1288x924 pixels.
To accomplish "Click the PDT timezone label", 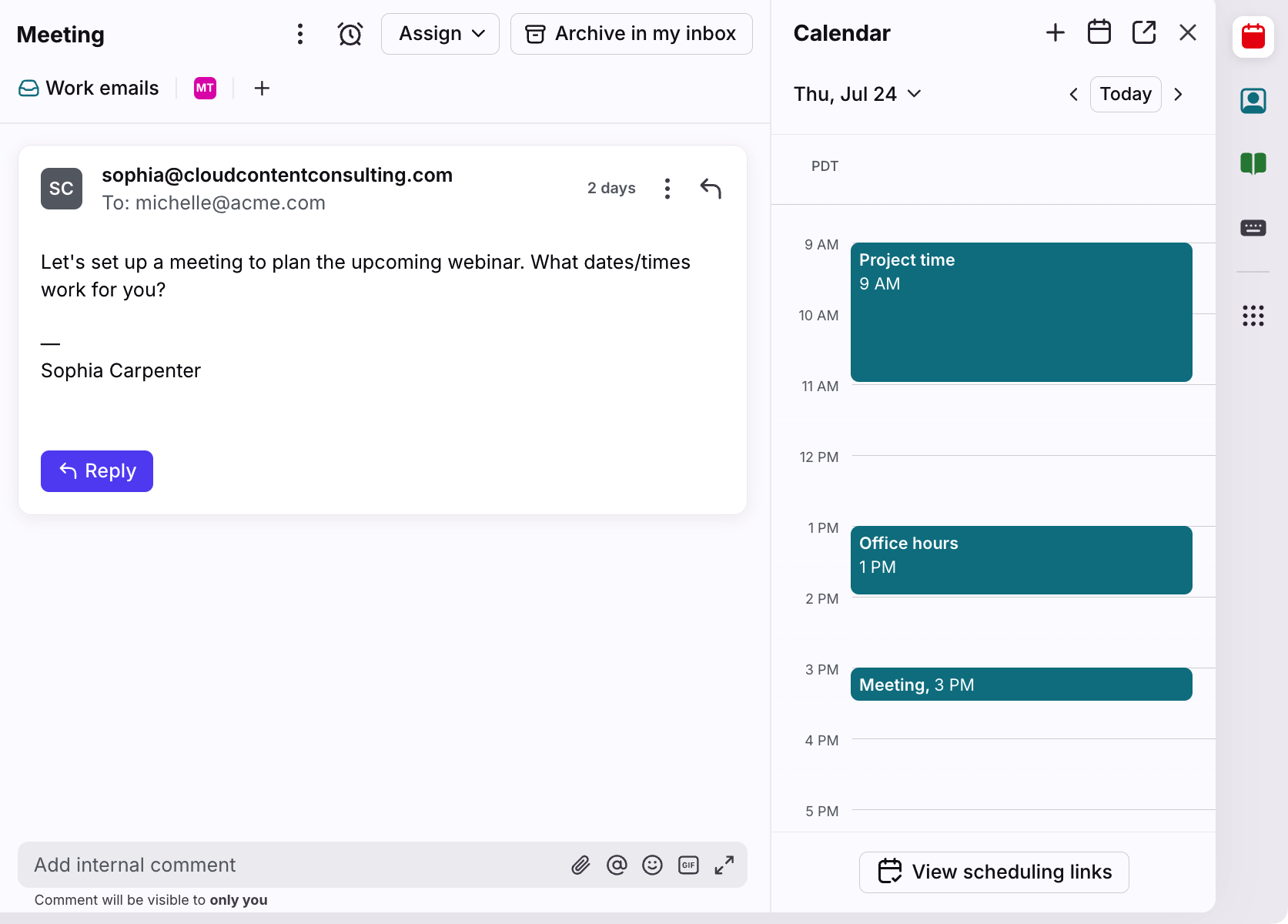I will [x=825, y=166].
